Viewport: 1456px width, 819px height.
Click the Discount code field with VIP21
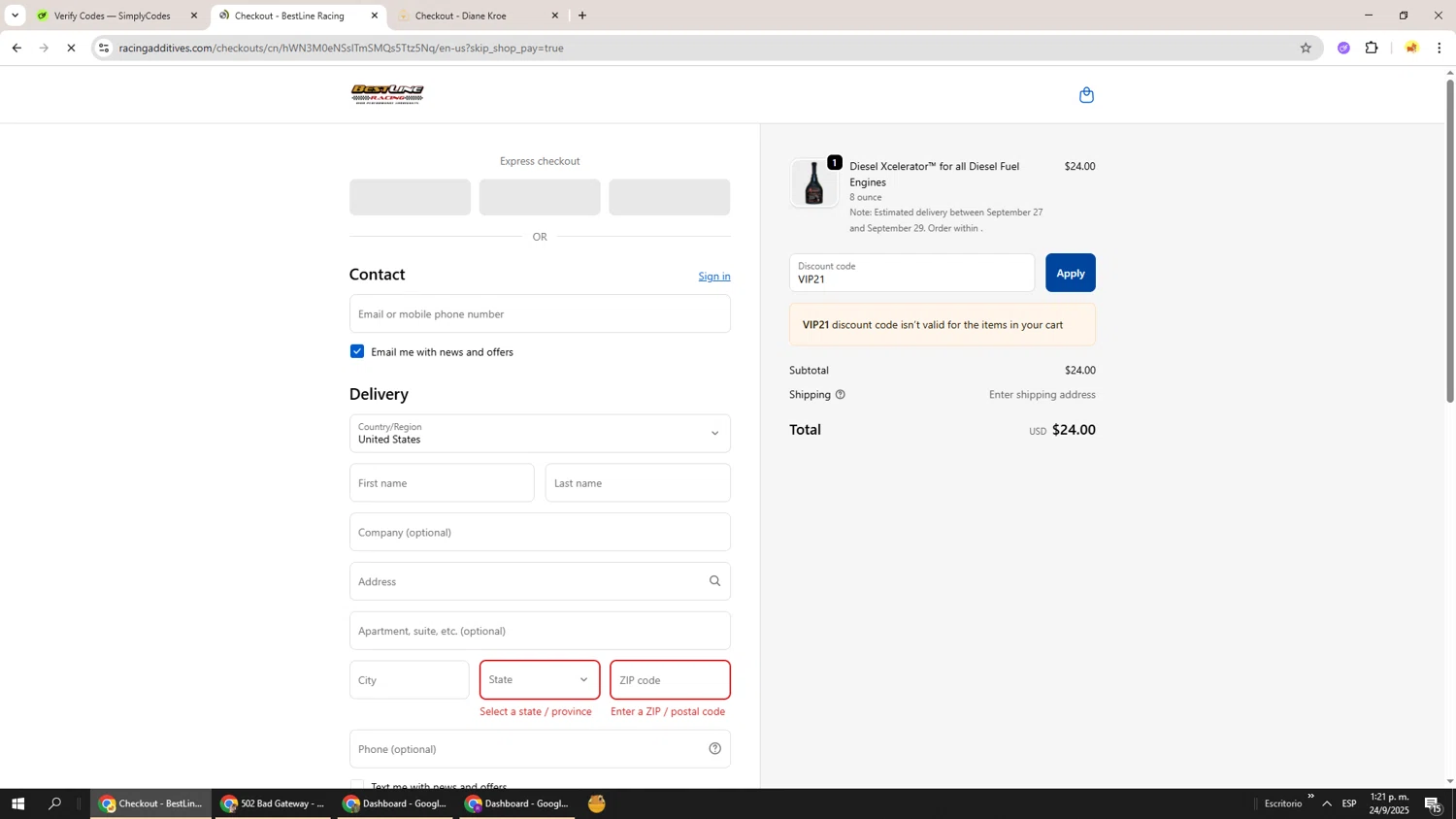[911, 273]
